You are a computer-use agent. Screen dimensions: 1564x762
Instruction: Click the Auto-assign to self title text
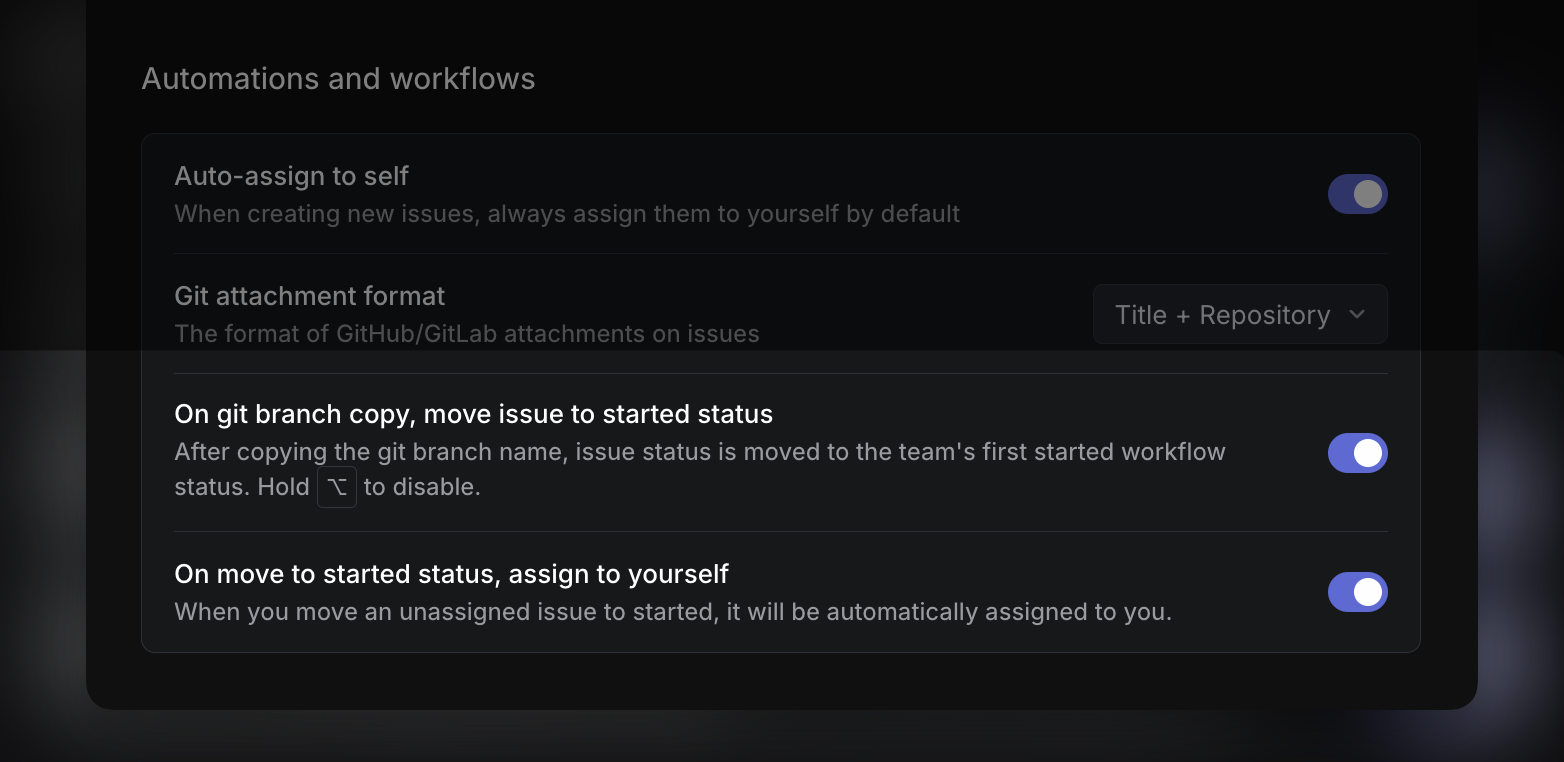coord(291,175)
